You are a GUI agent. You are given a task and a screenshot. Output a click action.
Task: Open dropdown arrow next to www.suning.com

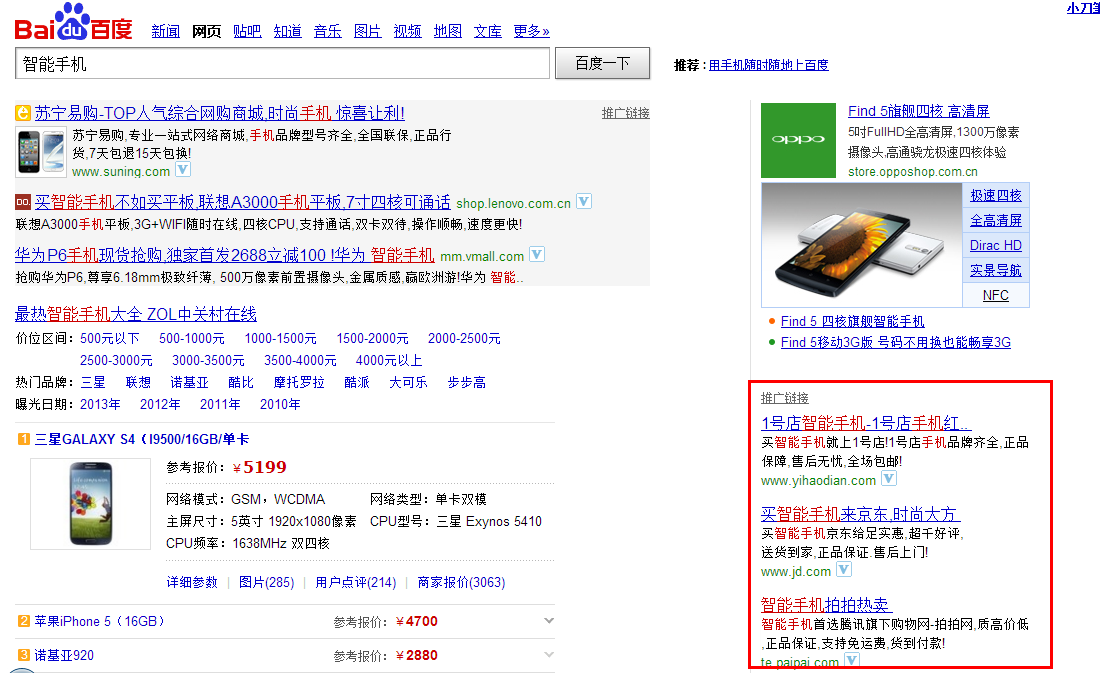(182, 170)
